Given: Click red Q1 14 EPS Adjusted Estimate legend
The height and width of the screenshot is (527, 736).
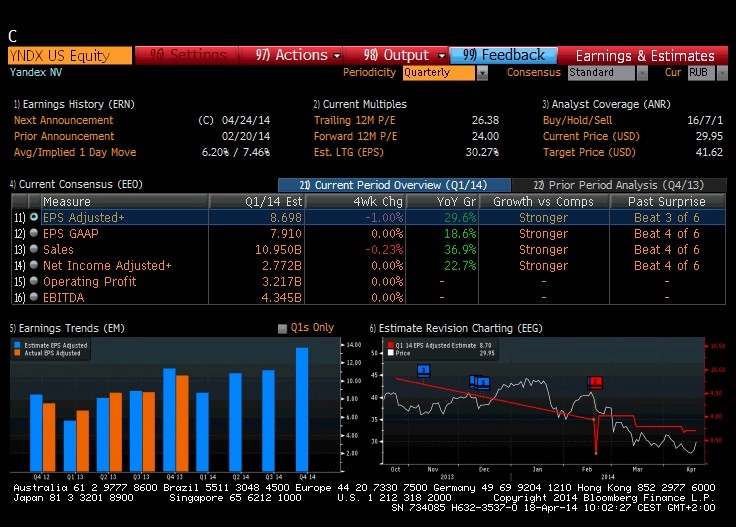Looking at the screenshot, I should [x=391, y=345].
